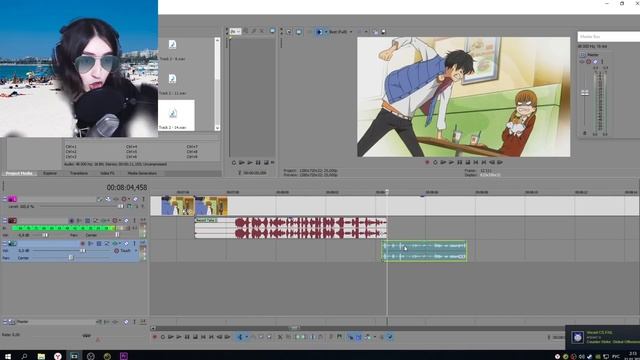This screenshot has height=360, width=640.
Task: Click the Windows taskbar search icon
Action: [24, 356]
